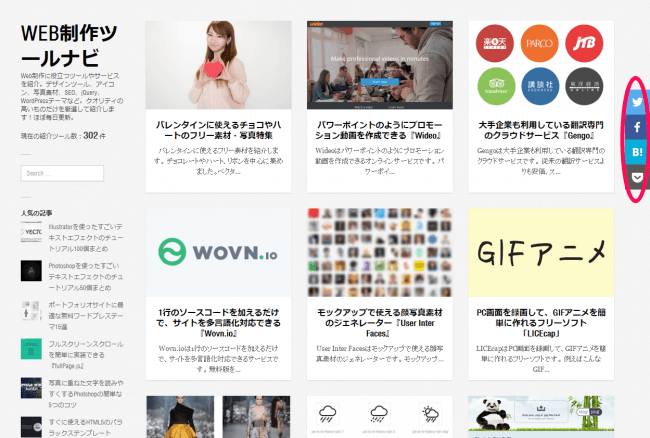Click the Wovn.ioは1行のソースコード excerpt text

click(218, 359)
